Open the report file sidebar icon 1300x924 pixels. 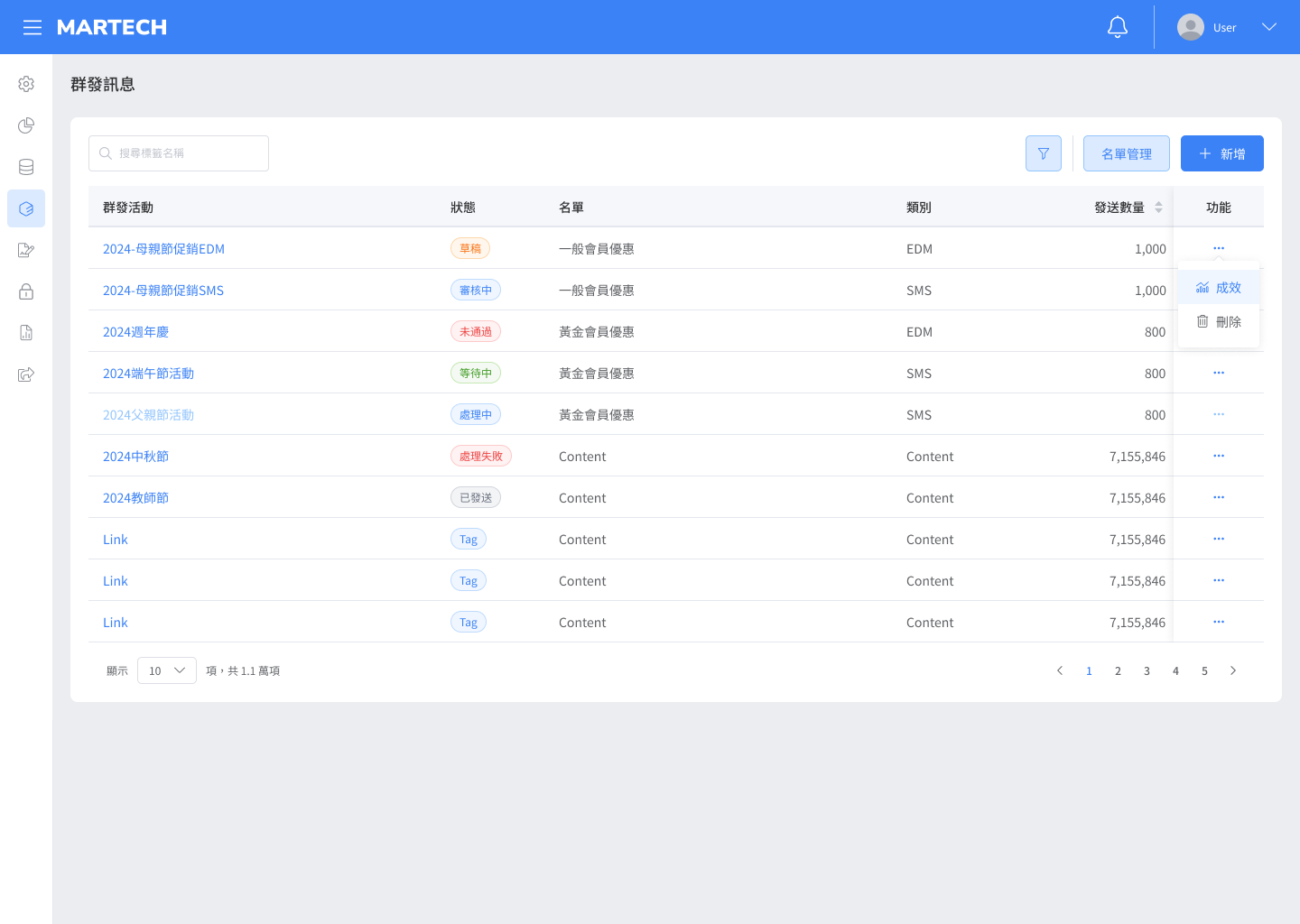[26, 333]
